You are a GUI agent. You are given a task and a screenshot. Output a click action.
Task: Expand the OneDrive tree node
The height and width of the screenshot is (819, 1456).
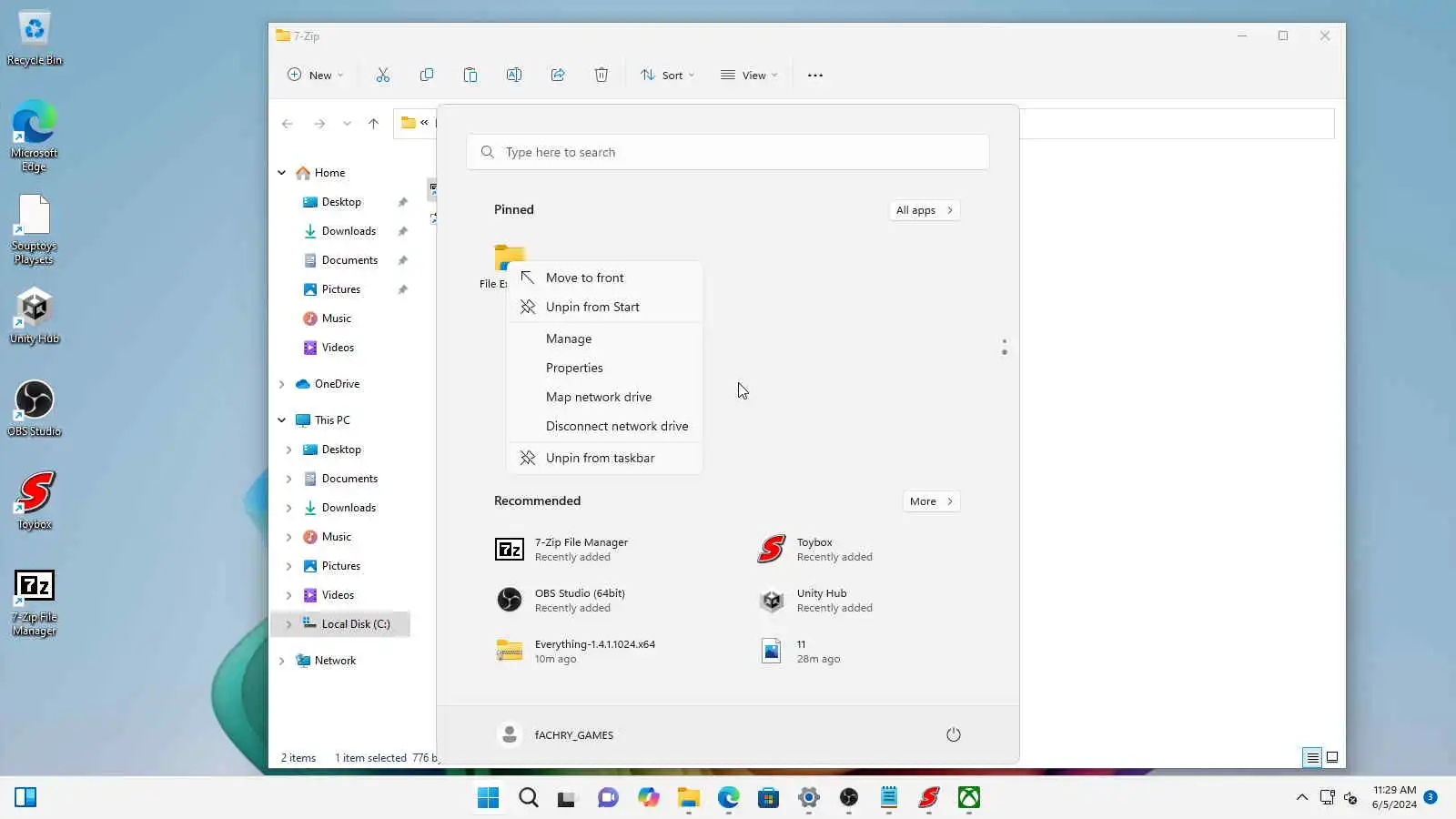point(282,384)
